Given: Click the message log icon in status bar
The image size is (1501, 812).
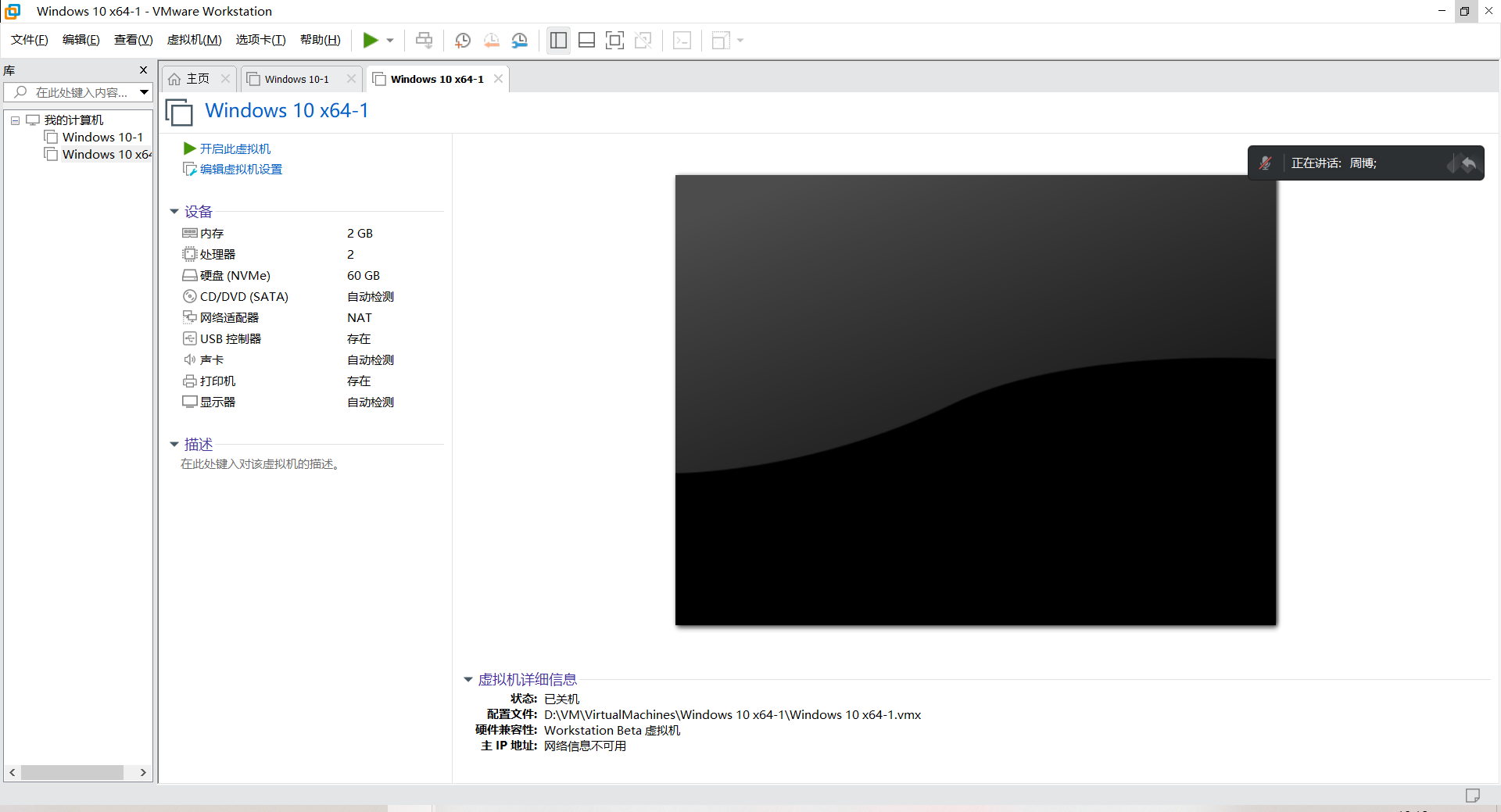Looking at the screenshot, I should click(1473, 795).
